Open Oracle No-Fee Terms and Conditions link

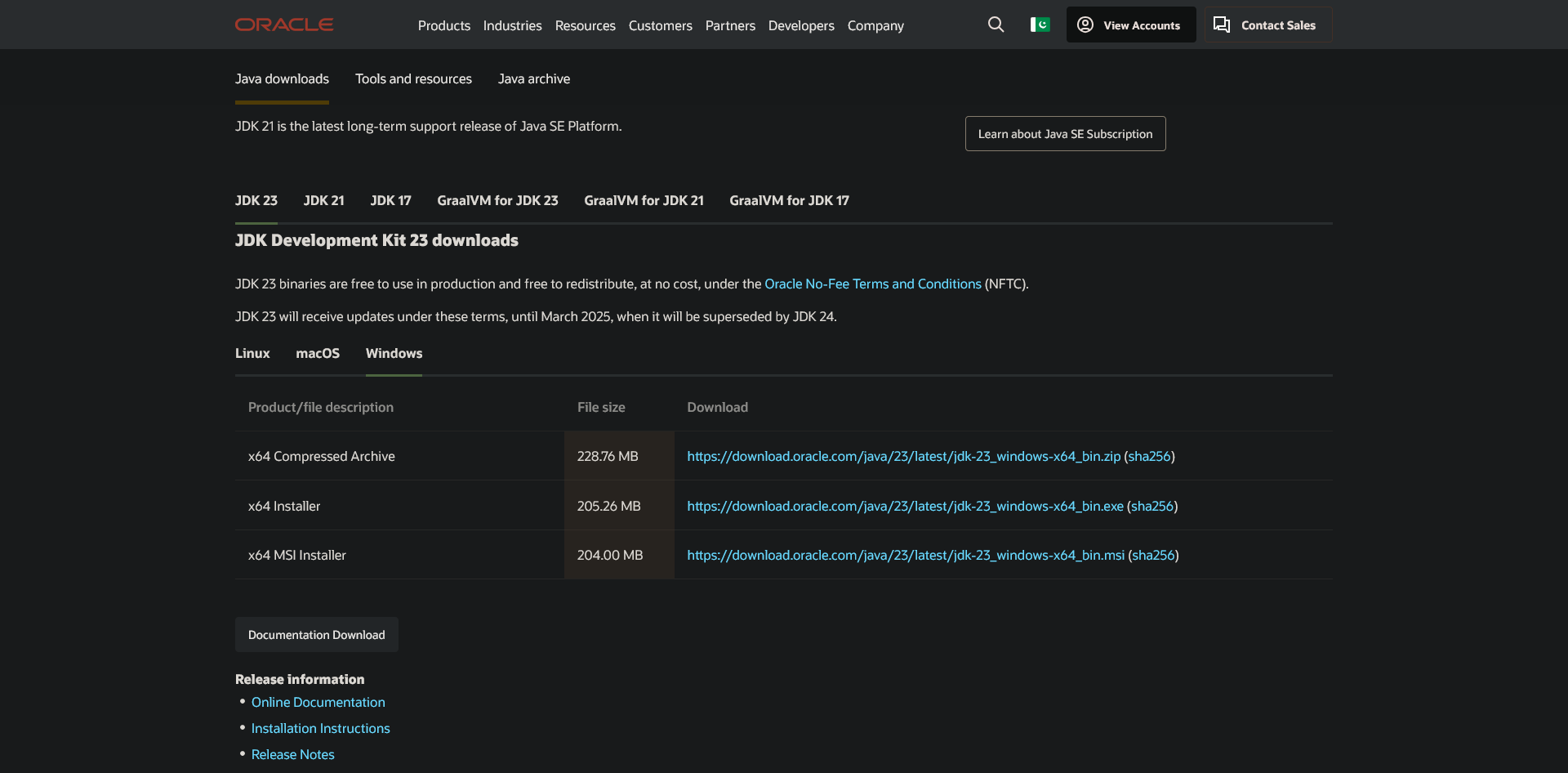coord(872,284)
